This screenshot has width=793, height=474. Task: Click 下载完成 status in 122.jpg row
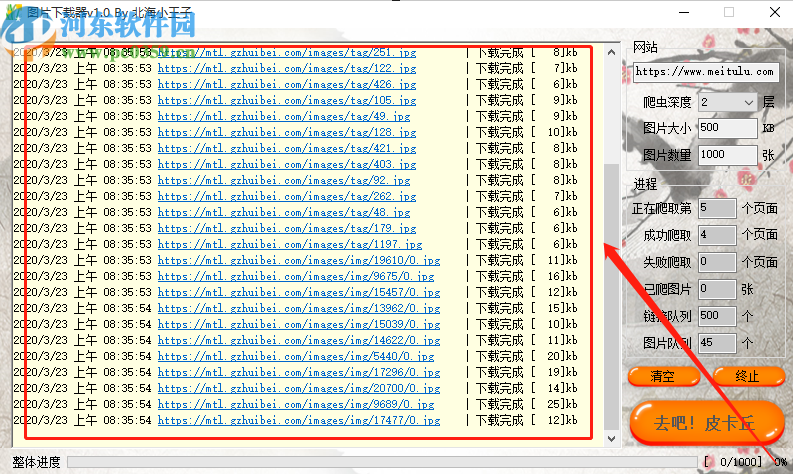coord(500,68)
